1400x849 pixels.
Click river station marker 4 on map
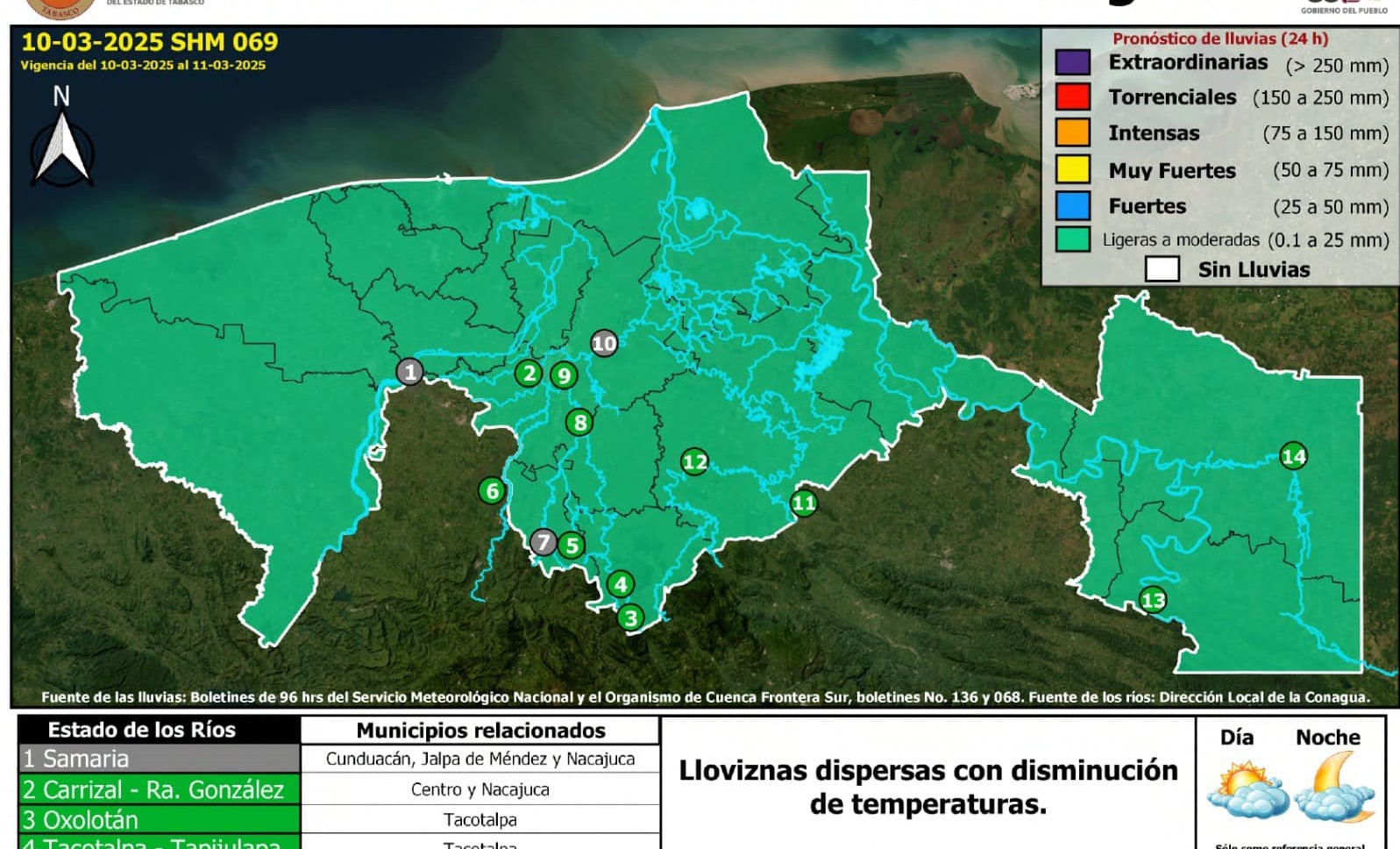[x=621, y=584]
